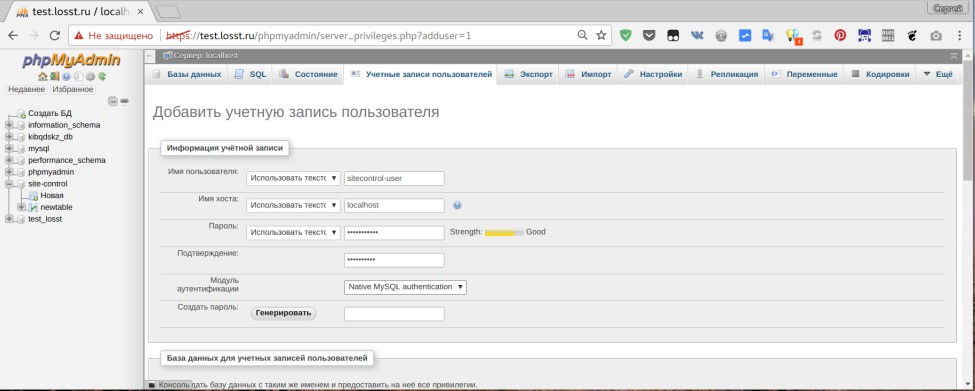975x391 pixels.
Task: Click the generated password empty field
Action: pos(394,314)
